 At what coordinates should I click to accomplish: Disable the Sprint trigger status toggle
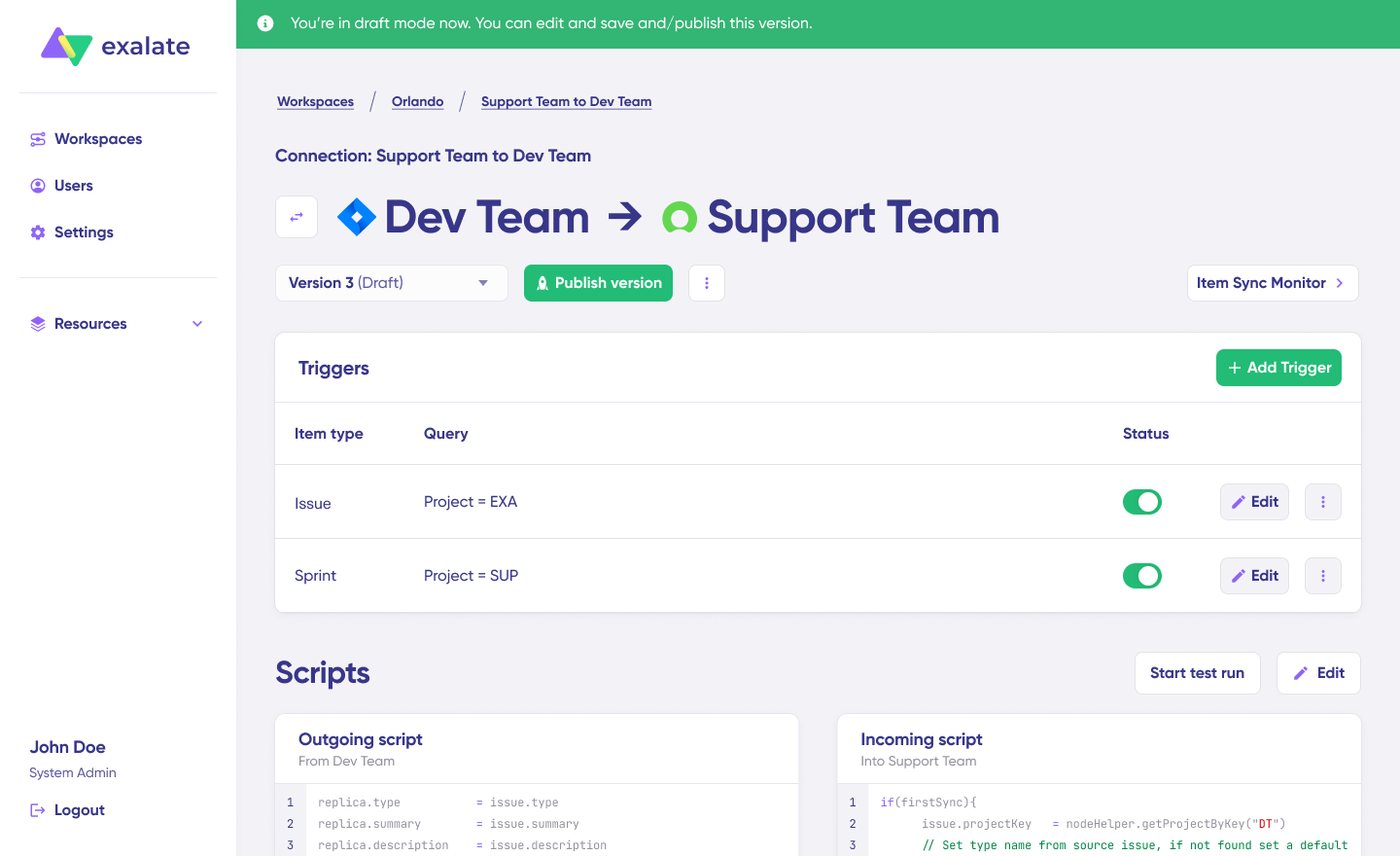tap(1142, 576)
